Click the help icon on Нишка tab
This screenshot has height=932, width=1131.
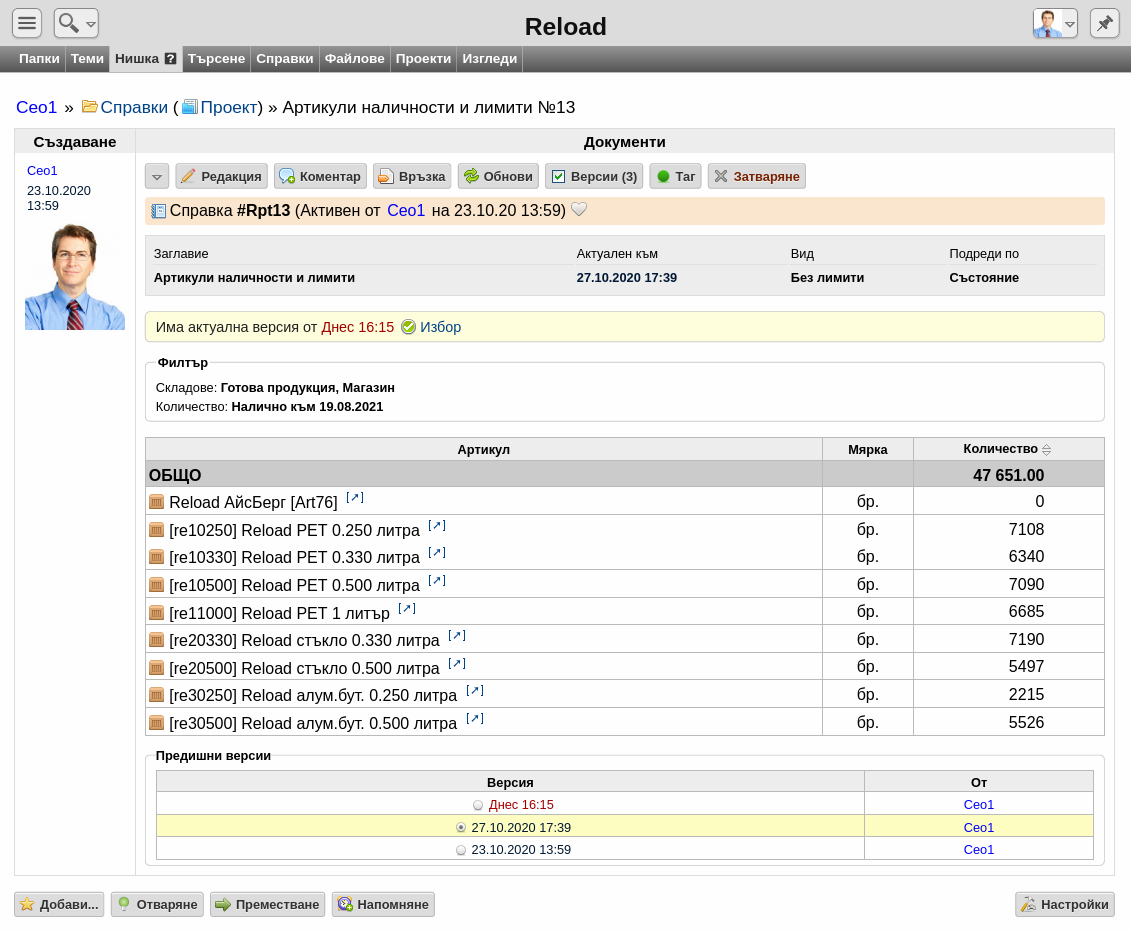tap(170, 59)
